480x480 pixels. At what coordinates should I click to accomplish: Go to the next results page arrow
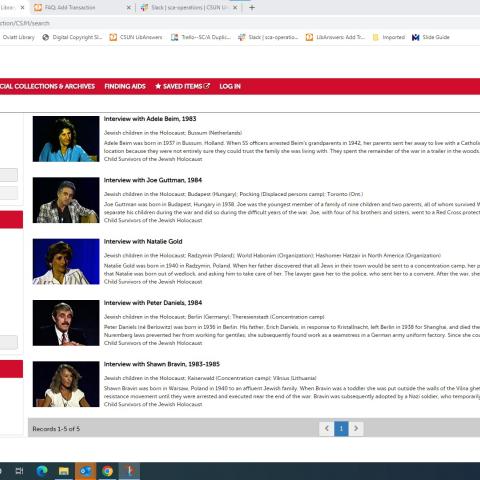pyautogui.click(x=356, y=428)
